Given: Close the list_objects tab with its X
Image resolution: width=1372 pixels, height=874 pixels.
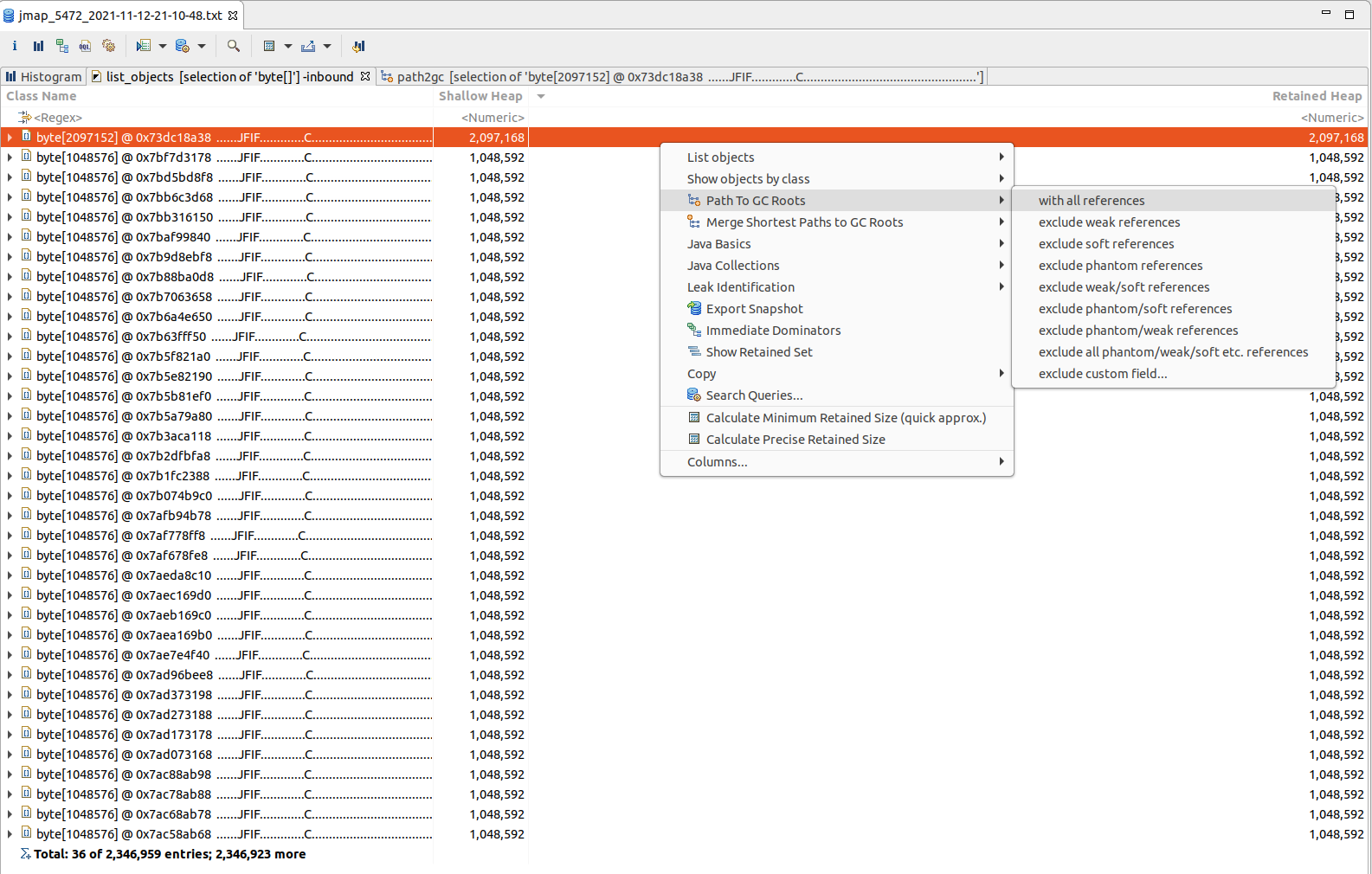Looking at the screenshot, I should (365, 76).
